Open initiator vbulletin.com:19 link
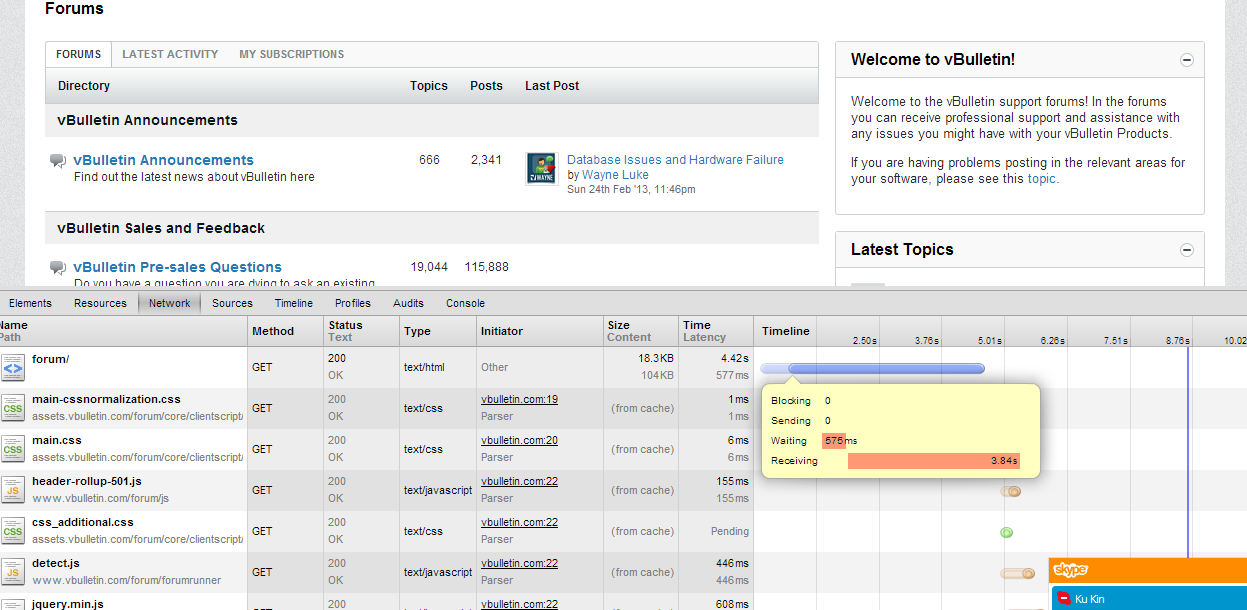1247x610 pixels. pyautogui.click(x=519, y=400)
